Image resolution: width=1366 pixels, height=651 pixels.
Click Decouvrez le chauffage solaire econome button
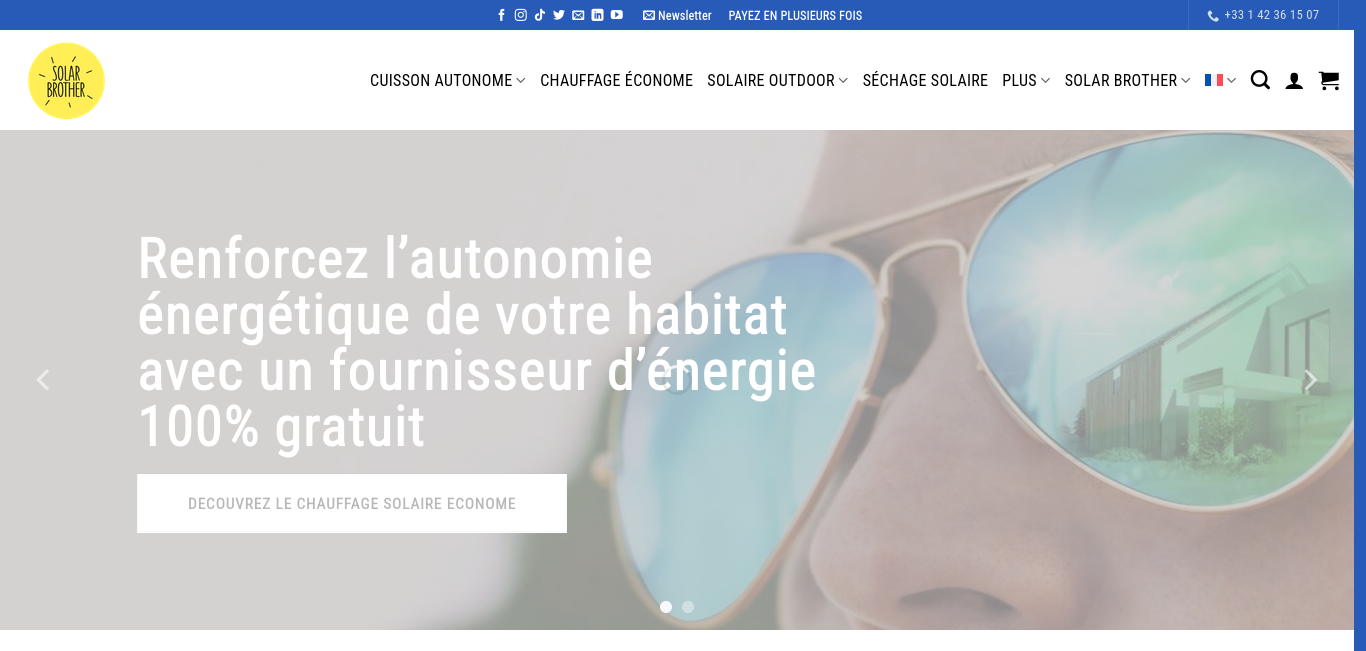pyautogui.click(x=352, y=503)
